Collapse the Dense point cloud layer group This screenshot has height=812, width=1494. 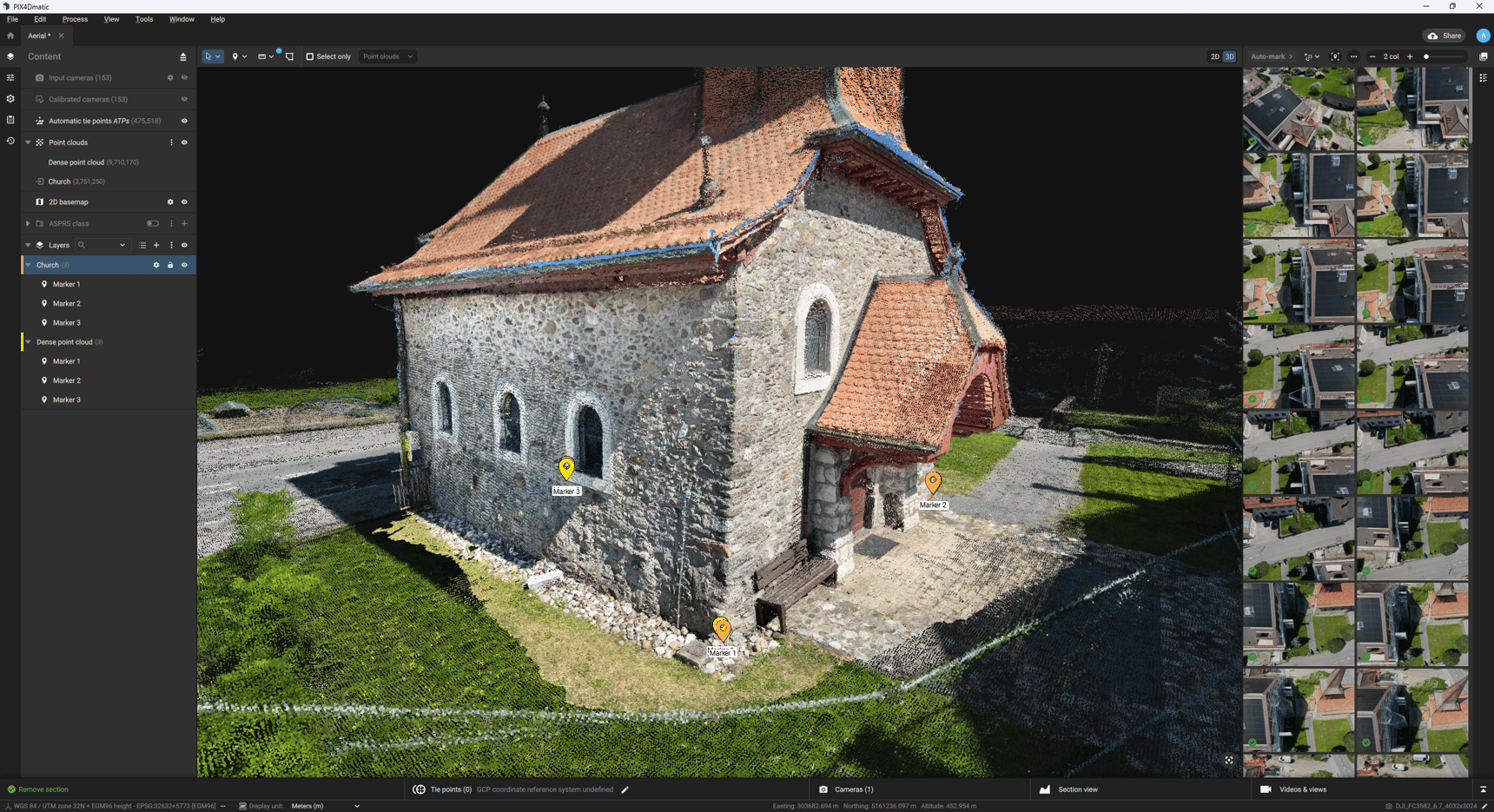(29, 342)
